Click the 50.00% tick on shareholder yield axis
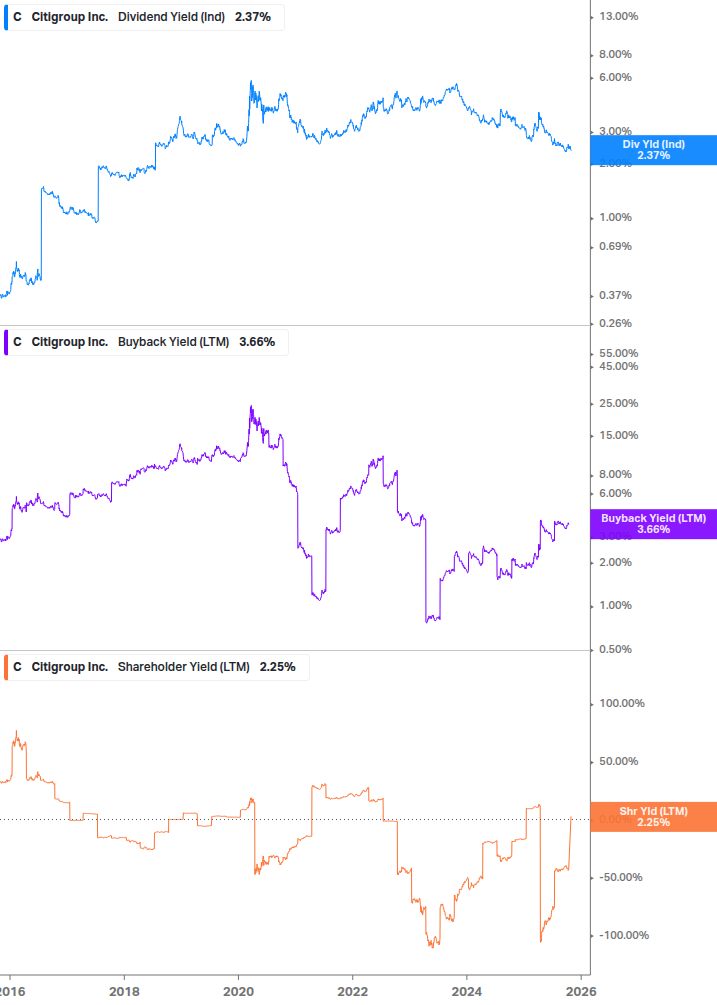 pos(618,761)
